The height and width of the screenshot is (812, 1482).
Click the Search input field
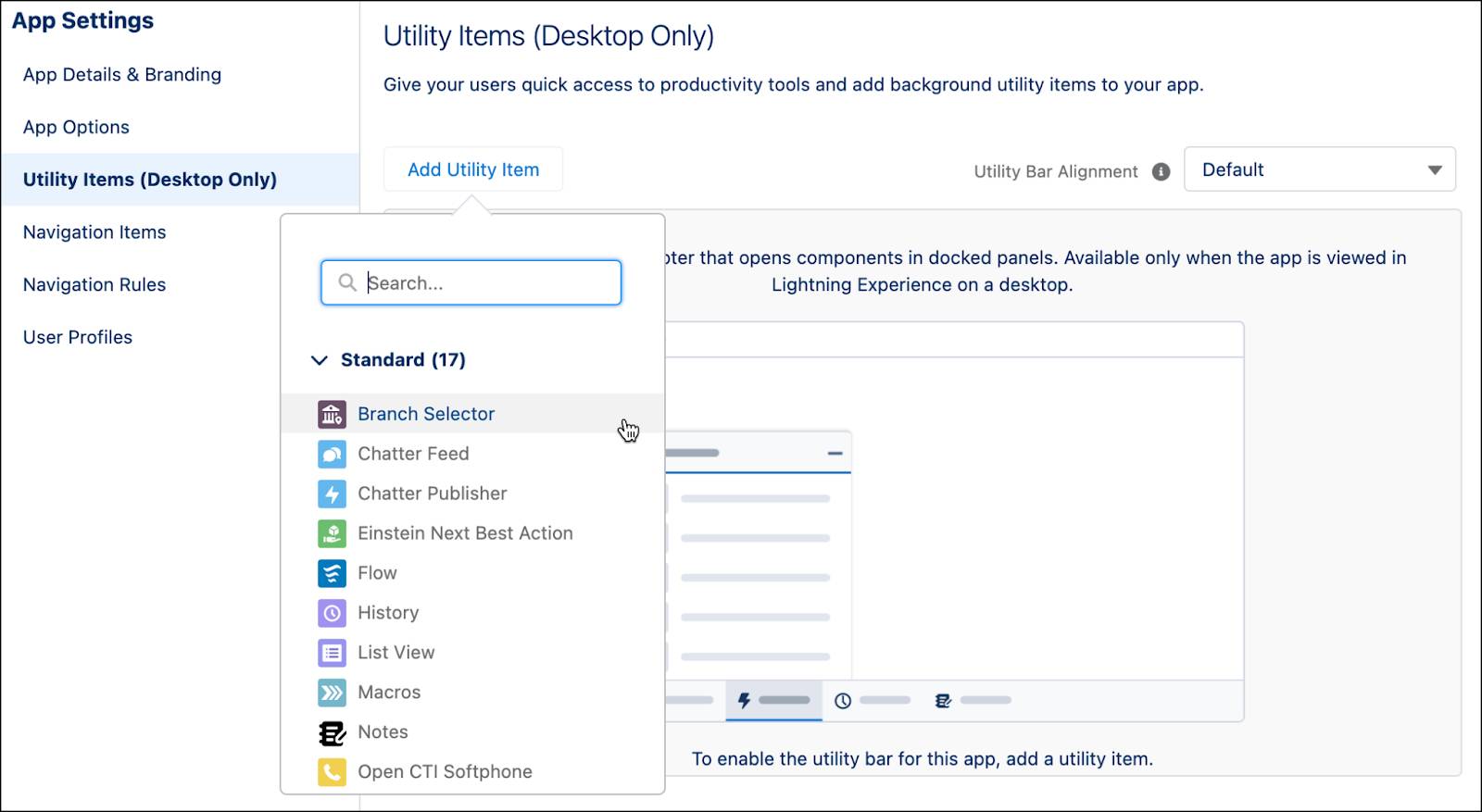point(471,282)
